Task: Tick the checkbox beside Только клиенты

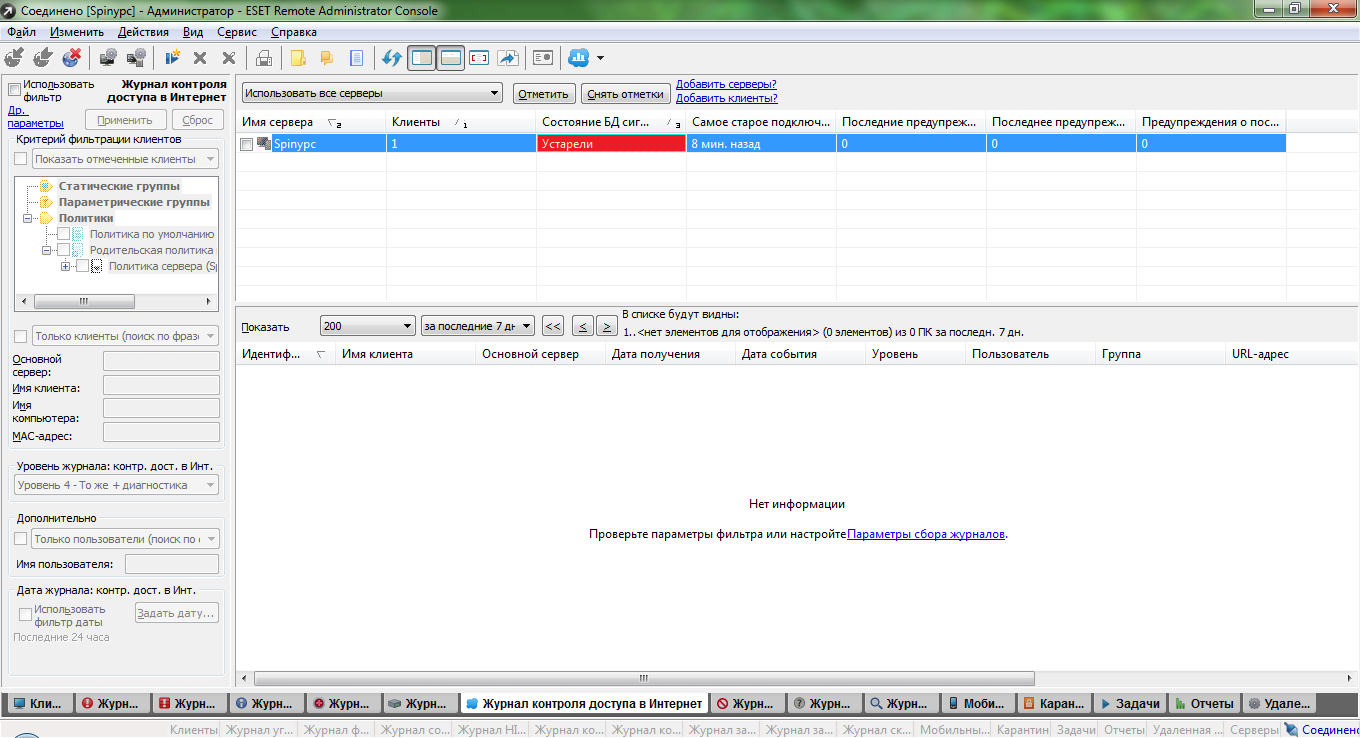Action: point(21,336)
